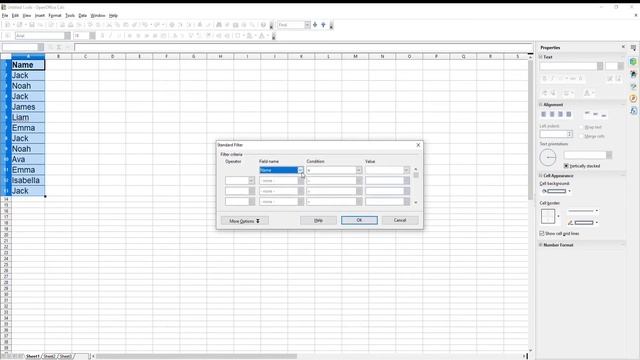The width and height of the screenshot is (640, 360).
Task: Click the Find Next down arrow
Action: (x=315, y=25)
